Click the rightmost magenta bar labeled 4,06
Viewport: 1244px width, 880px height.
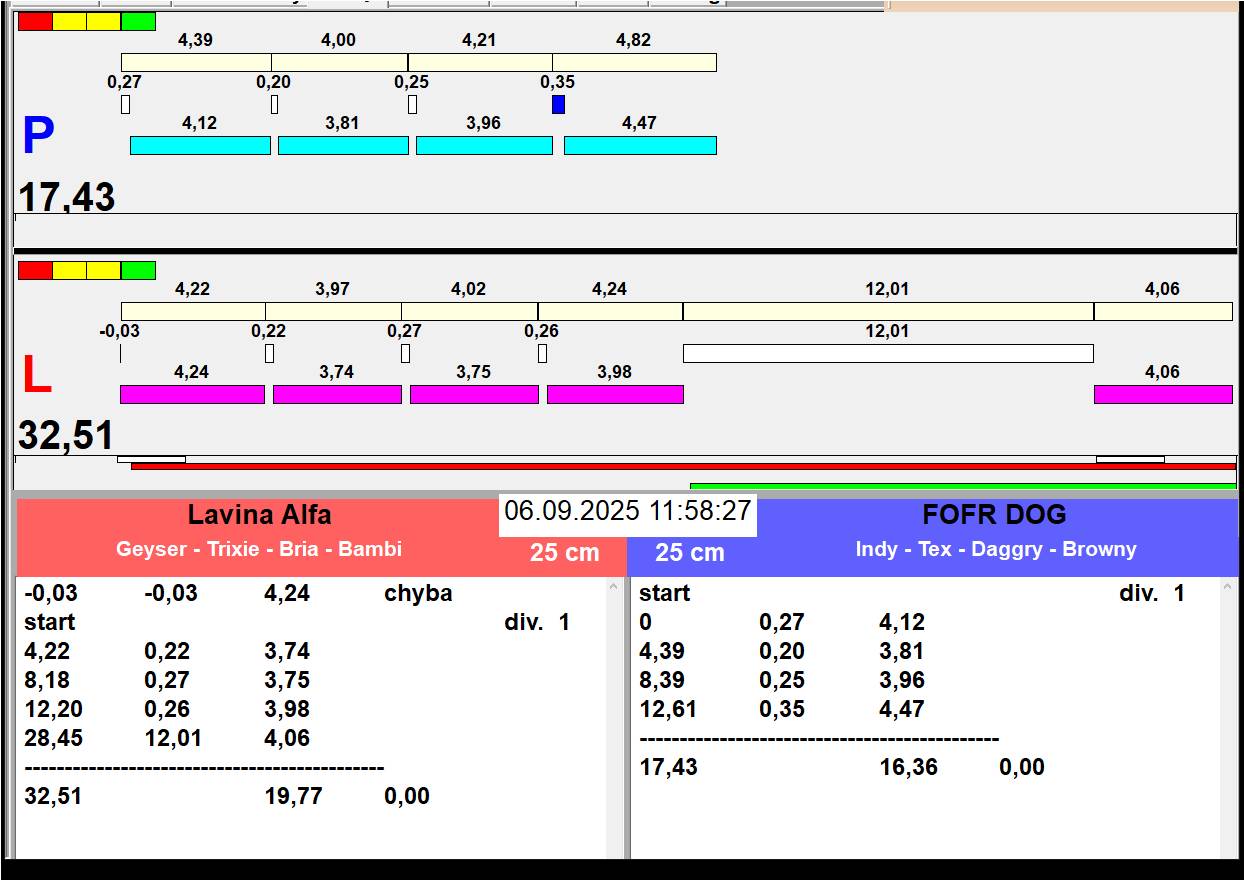pos(1162,394)
